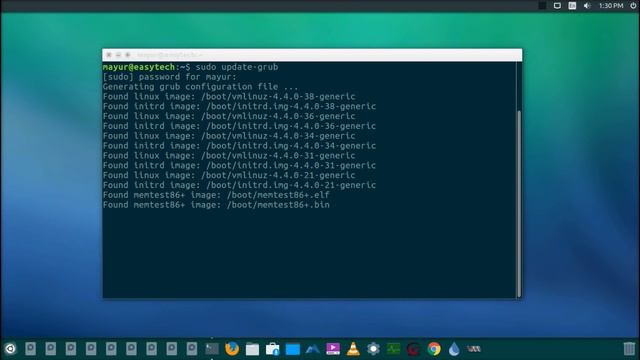Click the 'vmlinuz-4.4.0-36-generic' line

point(229,116)
